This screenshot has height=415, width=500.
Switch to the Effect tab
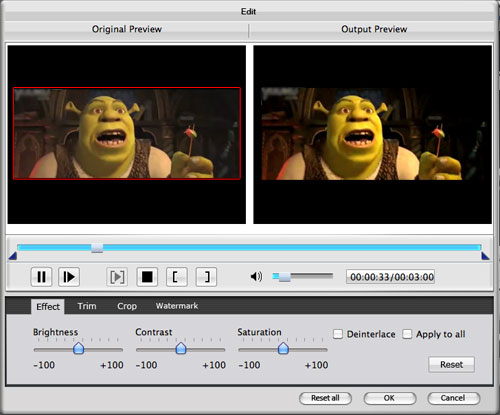pos(48,306)
